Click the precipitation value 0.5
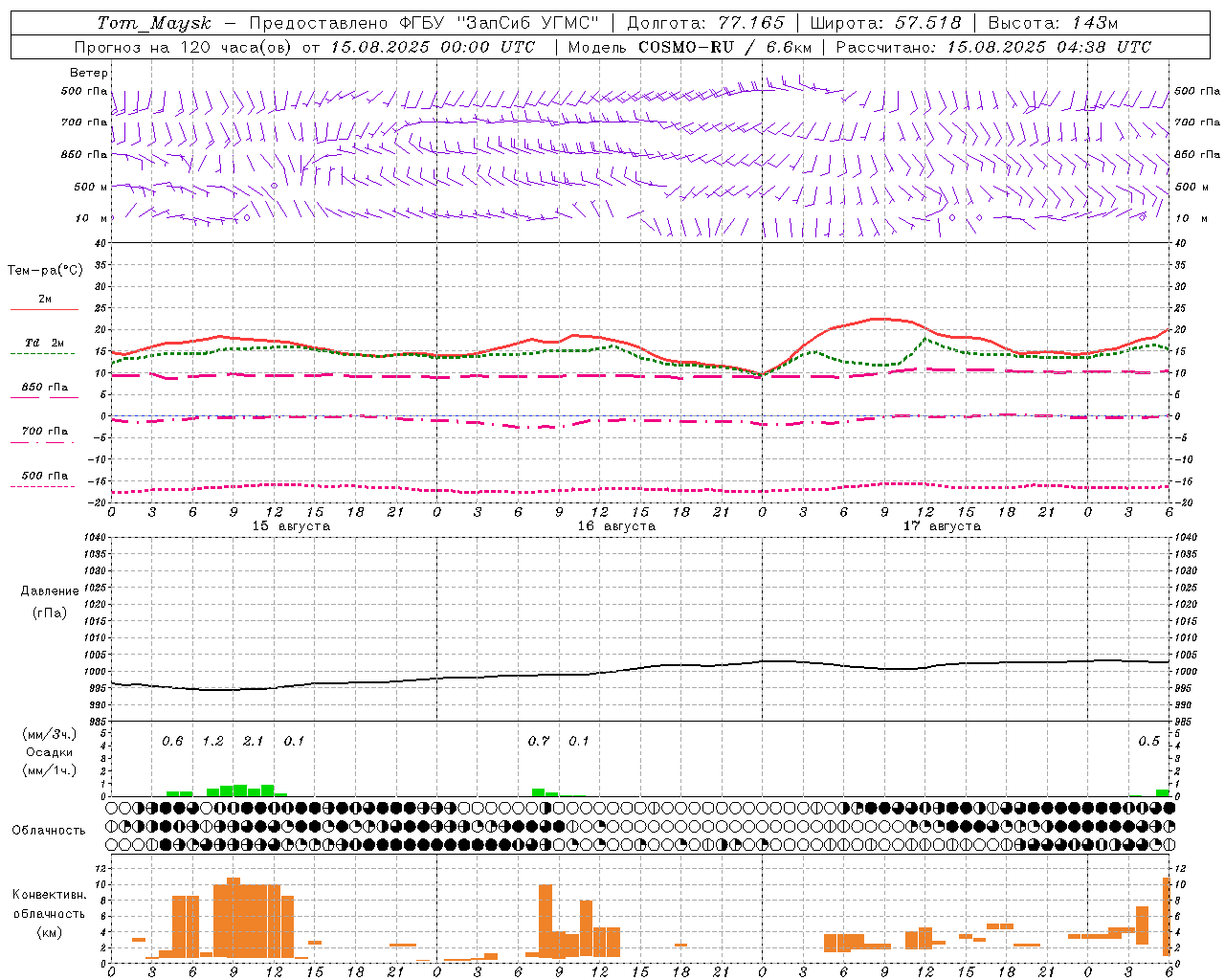 [1148, 741]
